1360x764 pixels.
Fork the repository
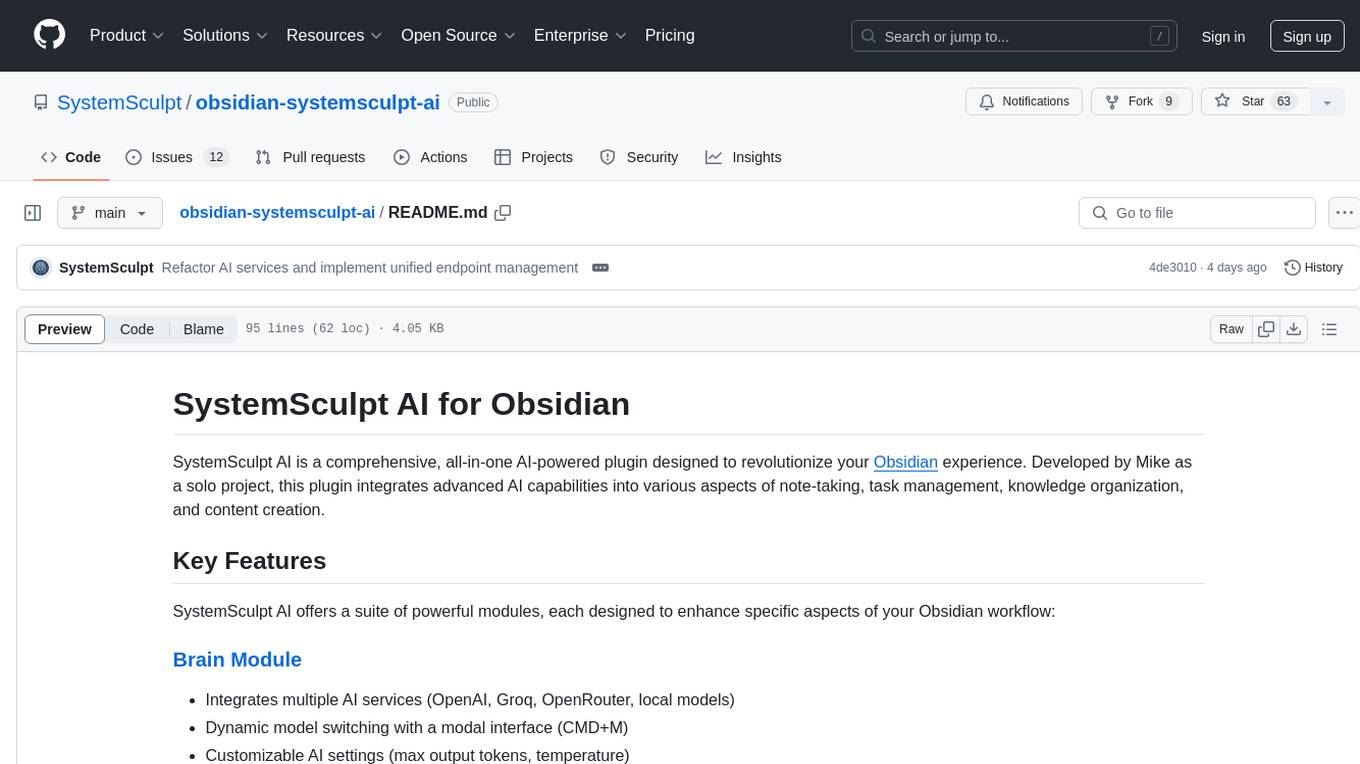point(1140,102)
